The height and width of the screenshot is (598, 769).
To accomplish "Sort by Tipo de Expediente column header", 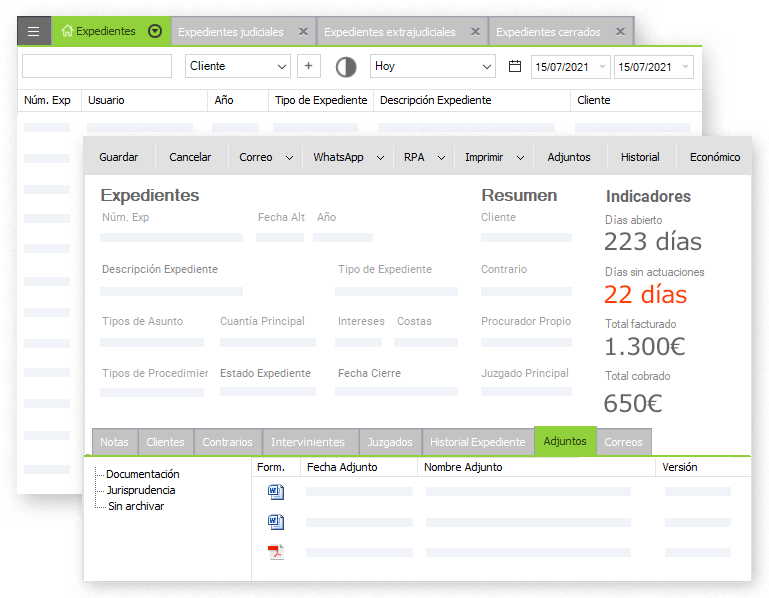I will (321, 100).
